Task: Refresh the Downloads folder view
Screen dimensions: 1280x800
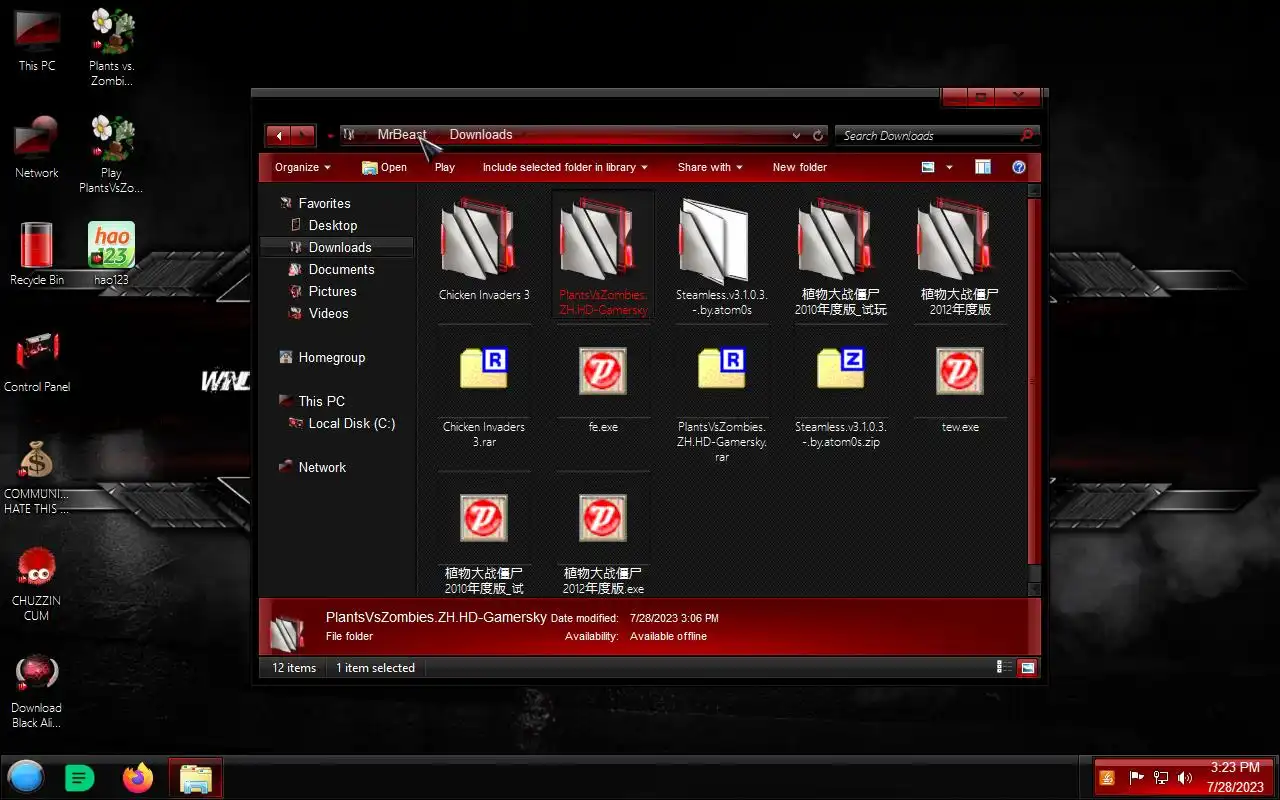Action: tap(818, 135)
